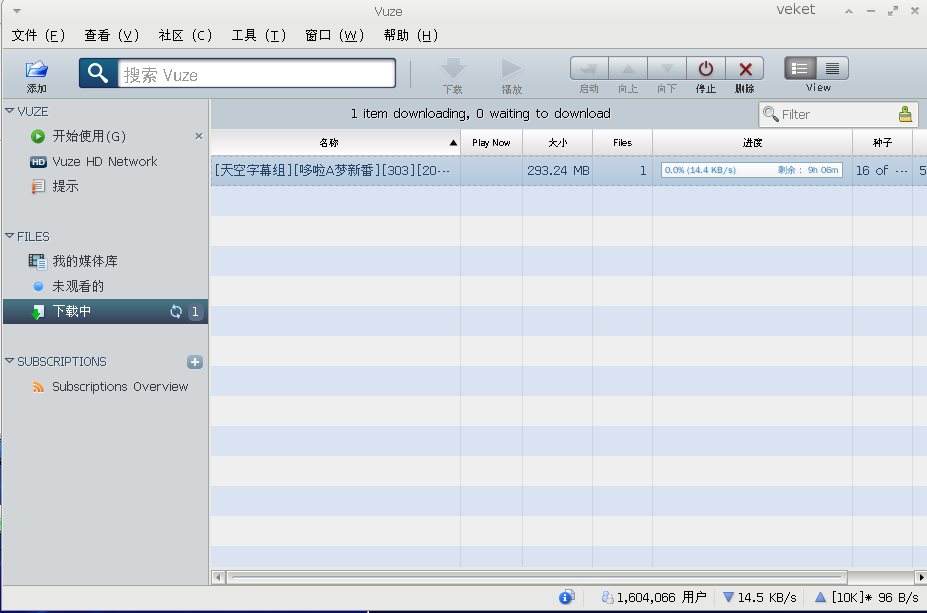
Task: Click the horizontal scrollbar left arrow
Action: (x=218, y=577)
